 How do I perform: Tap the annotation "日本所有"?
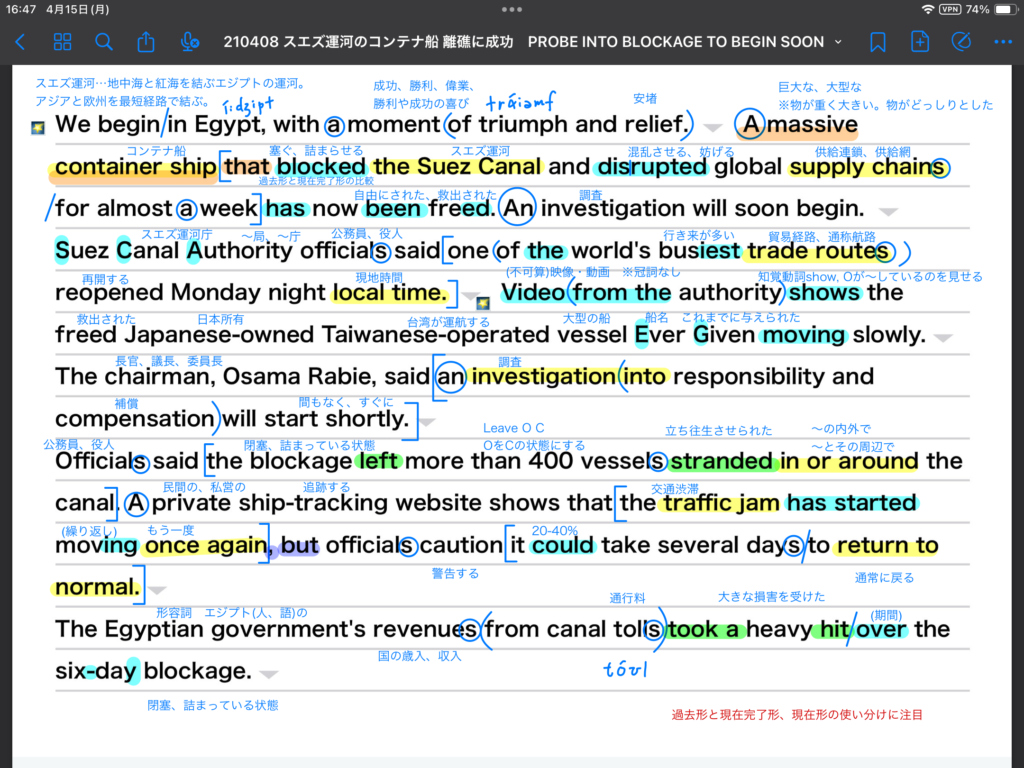(x=220, y=319)
